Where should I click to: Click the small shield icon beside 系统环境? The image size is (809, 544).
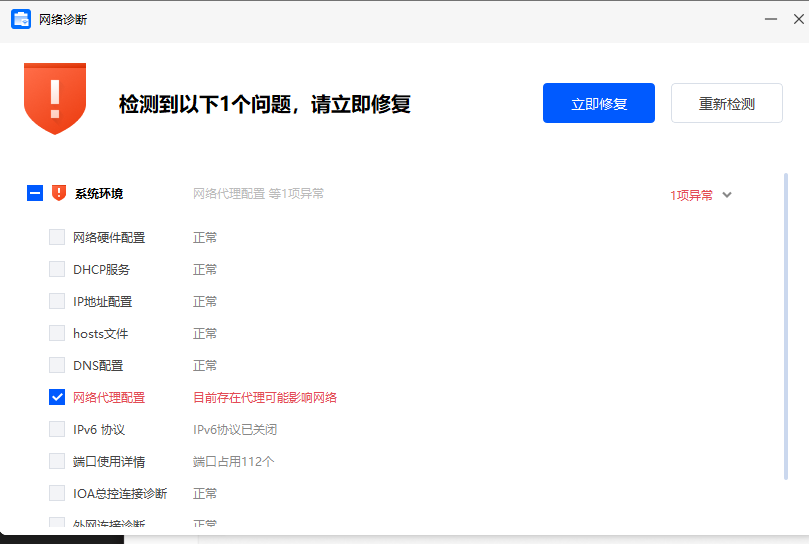[x=59, y=193]
